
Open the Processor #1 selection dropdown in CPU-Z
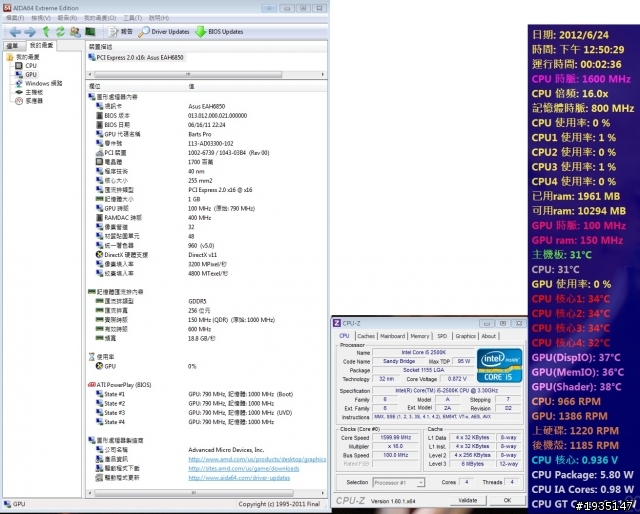point(399,483)
